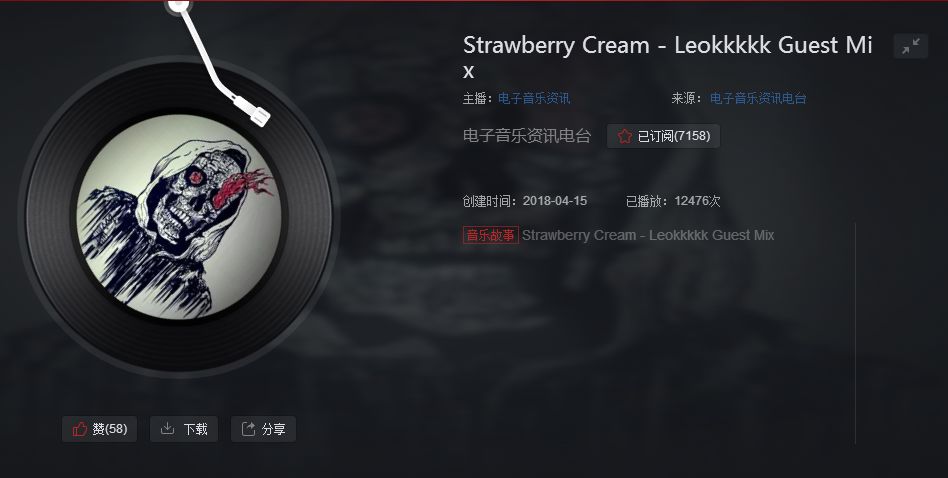The height and width of the screenshot is (478, 948).
Task: Click the skull album cover artwork
Action: 179,216
